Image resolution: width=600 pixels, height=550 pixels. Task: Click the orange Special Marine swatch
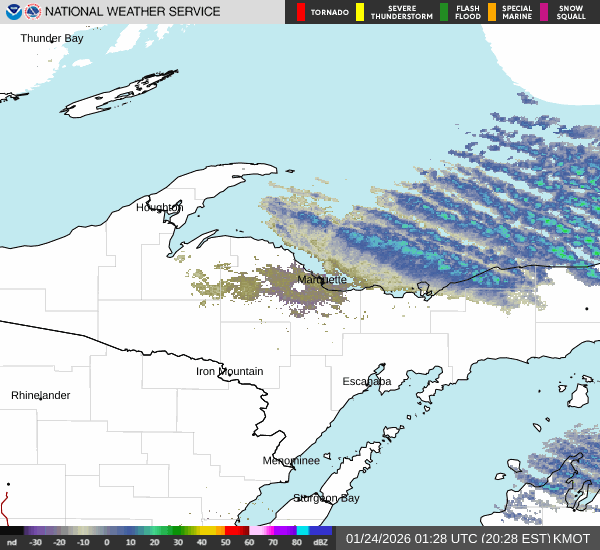pyautogui.click(x=492, y=12)
